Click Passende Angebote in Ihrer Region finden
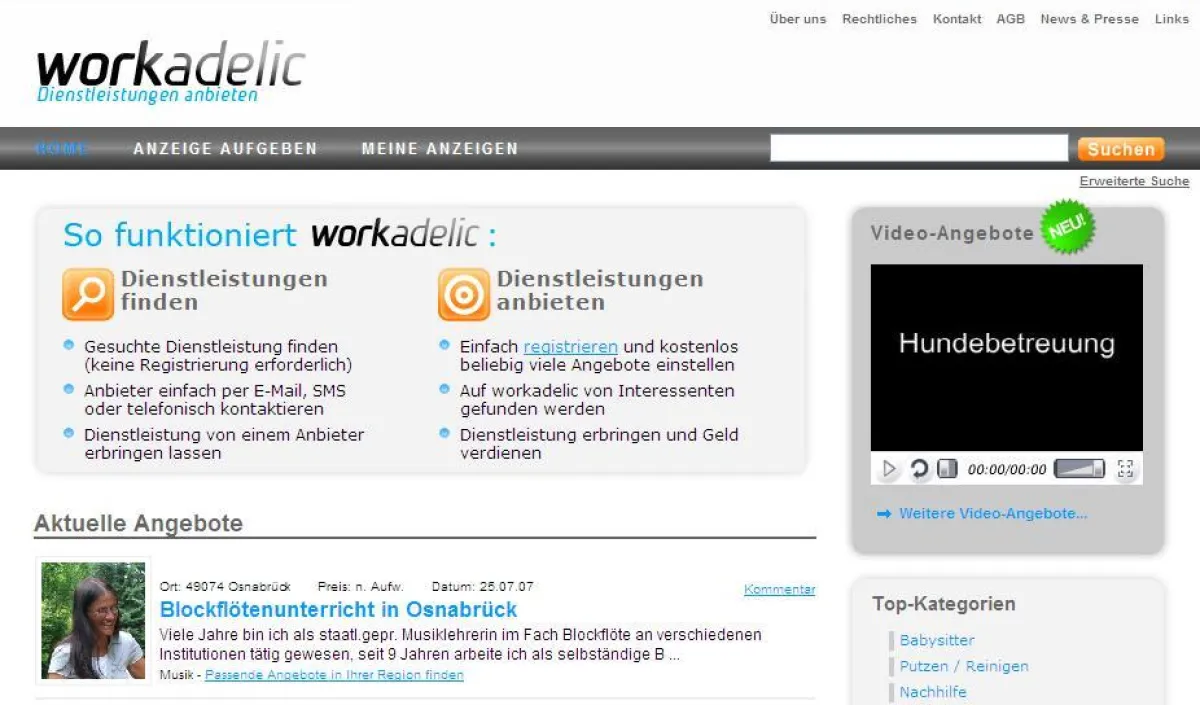 [x=334, y=675]
